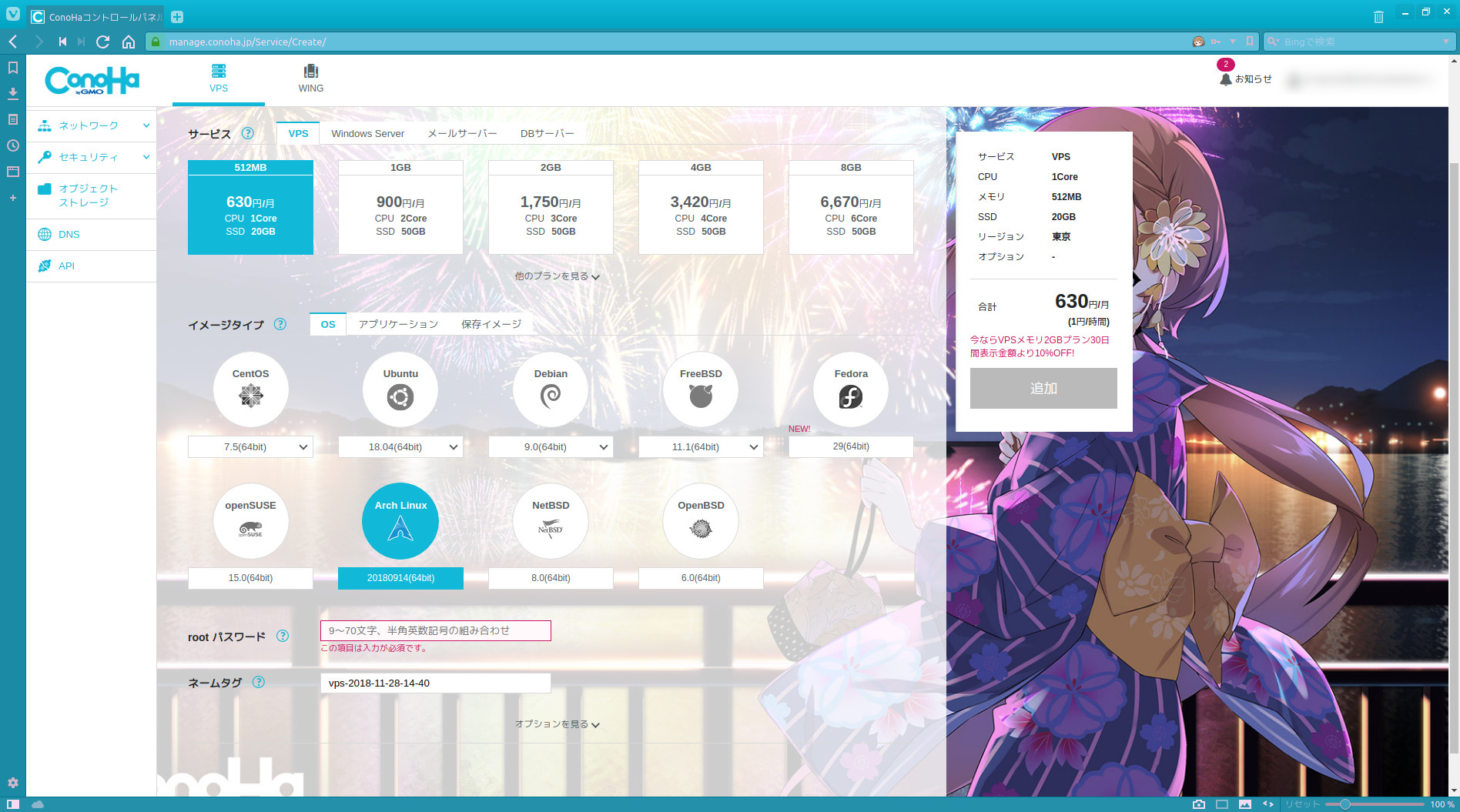Image resolution: width=1460 pixels, height=812 pixels.
Task: Select the OS image type tab
Action: tap(328, 324)
